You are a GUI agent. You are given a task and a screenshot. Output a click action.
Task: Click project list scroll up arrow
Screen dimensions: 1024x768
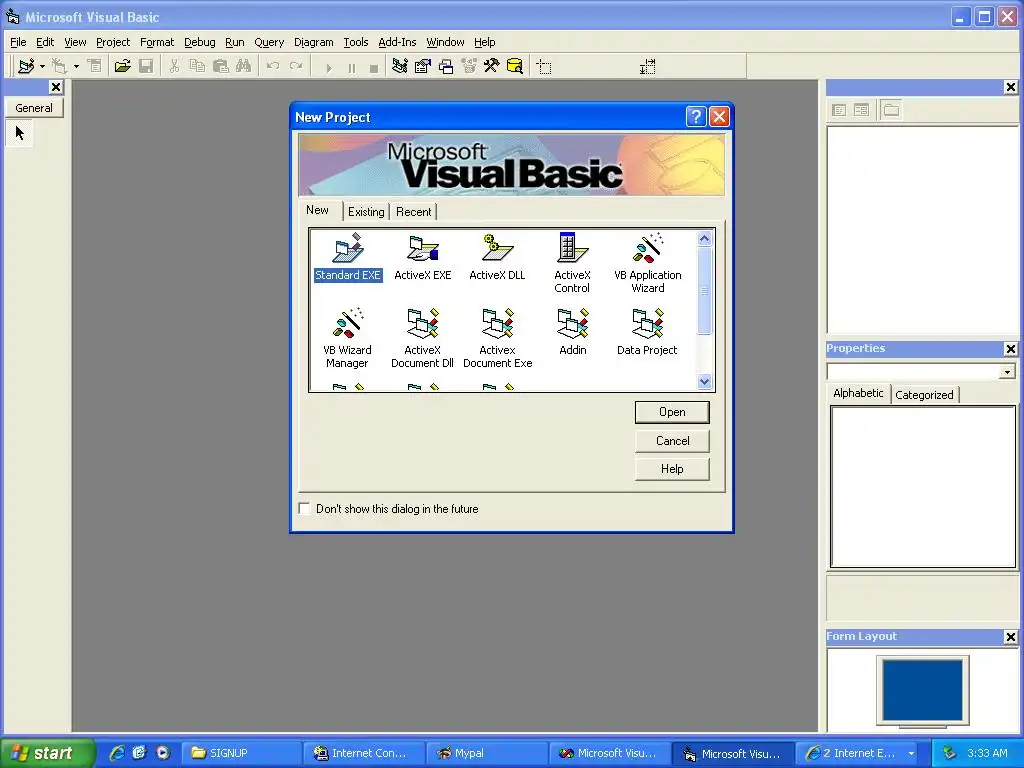point(704,238)
